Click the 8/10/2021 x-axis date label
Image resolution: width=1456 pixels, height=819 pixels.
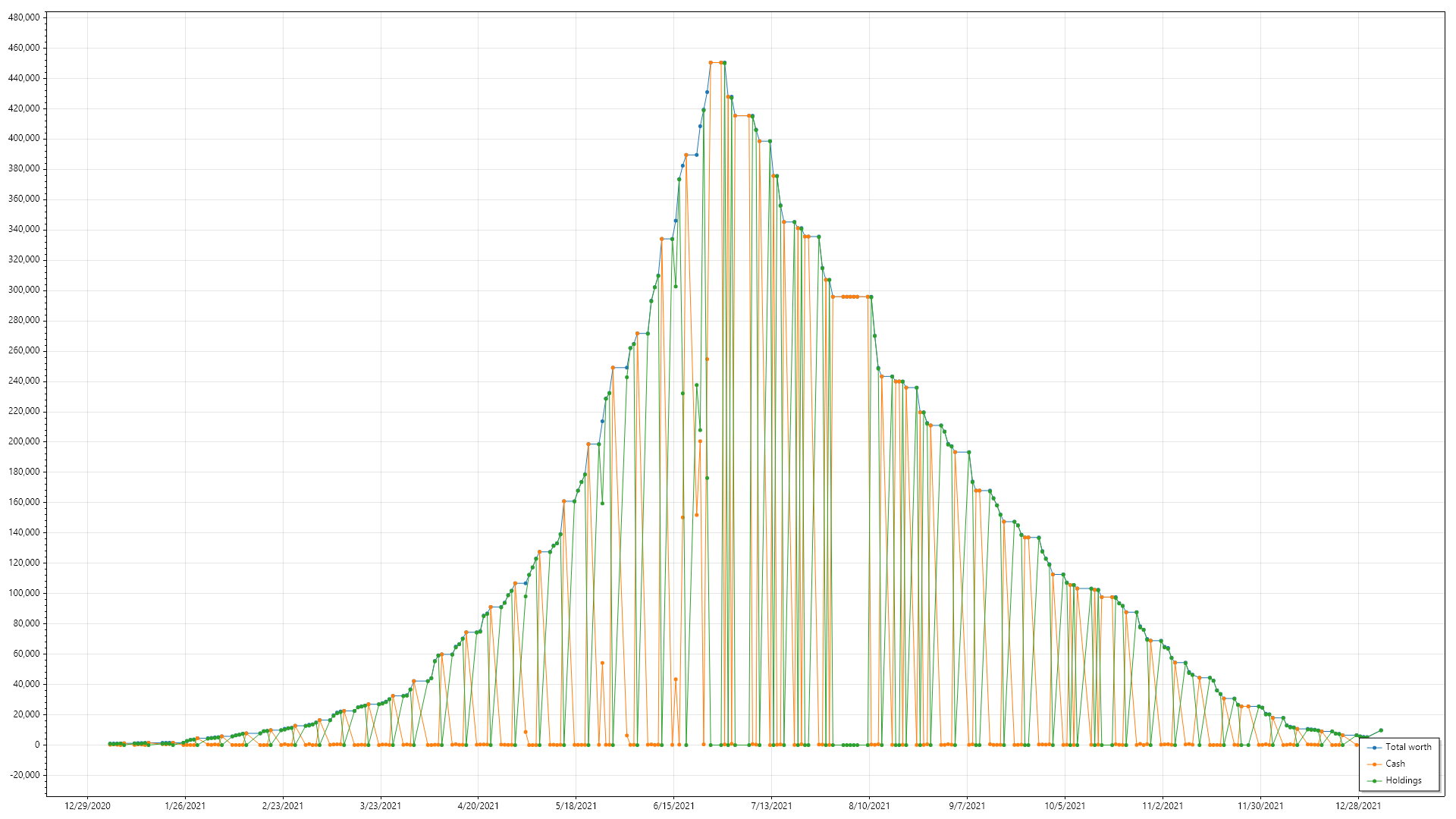(869, 806)
